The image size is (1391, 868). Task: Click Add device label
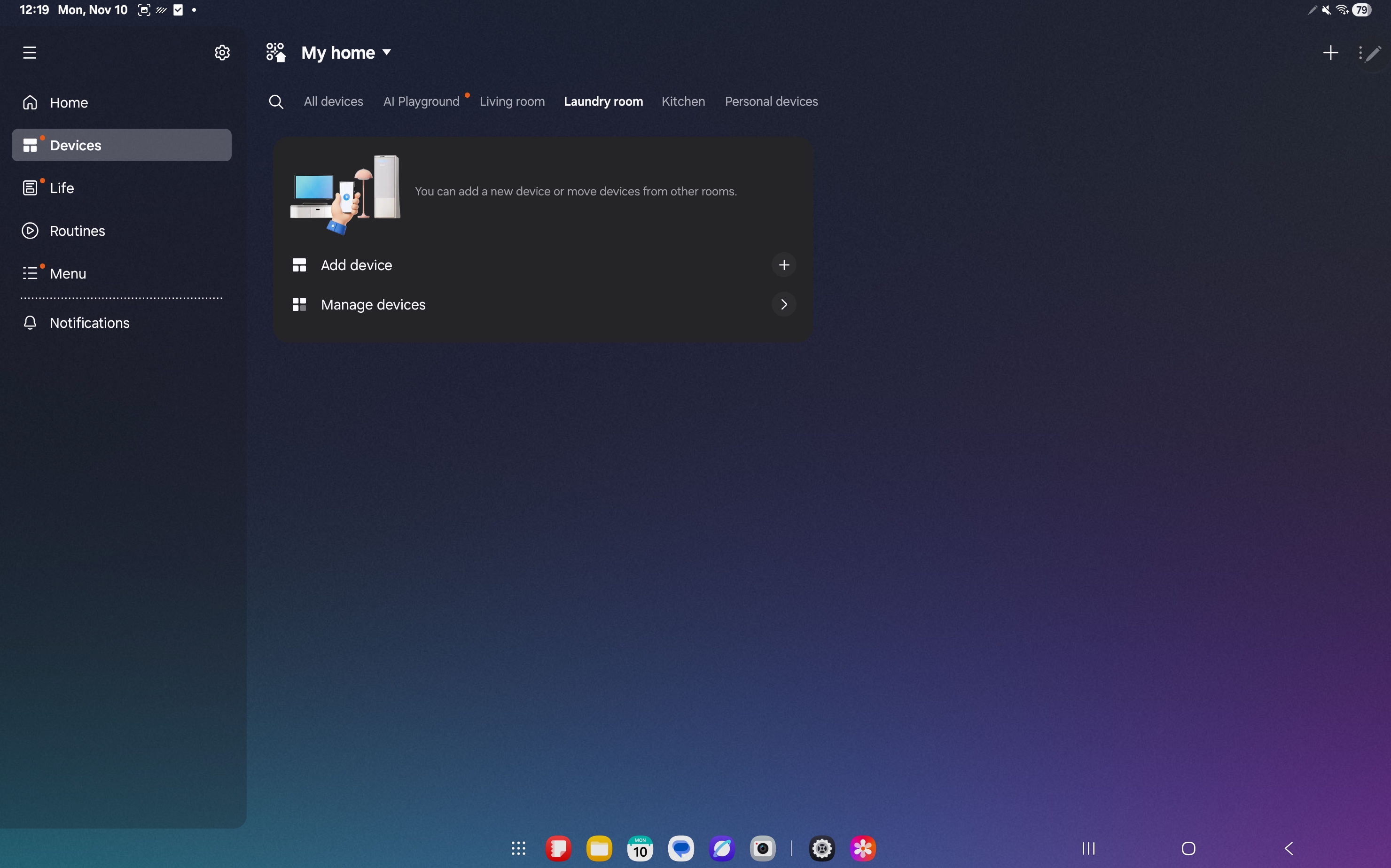356,265
